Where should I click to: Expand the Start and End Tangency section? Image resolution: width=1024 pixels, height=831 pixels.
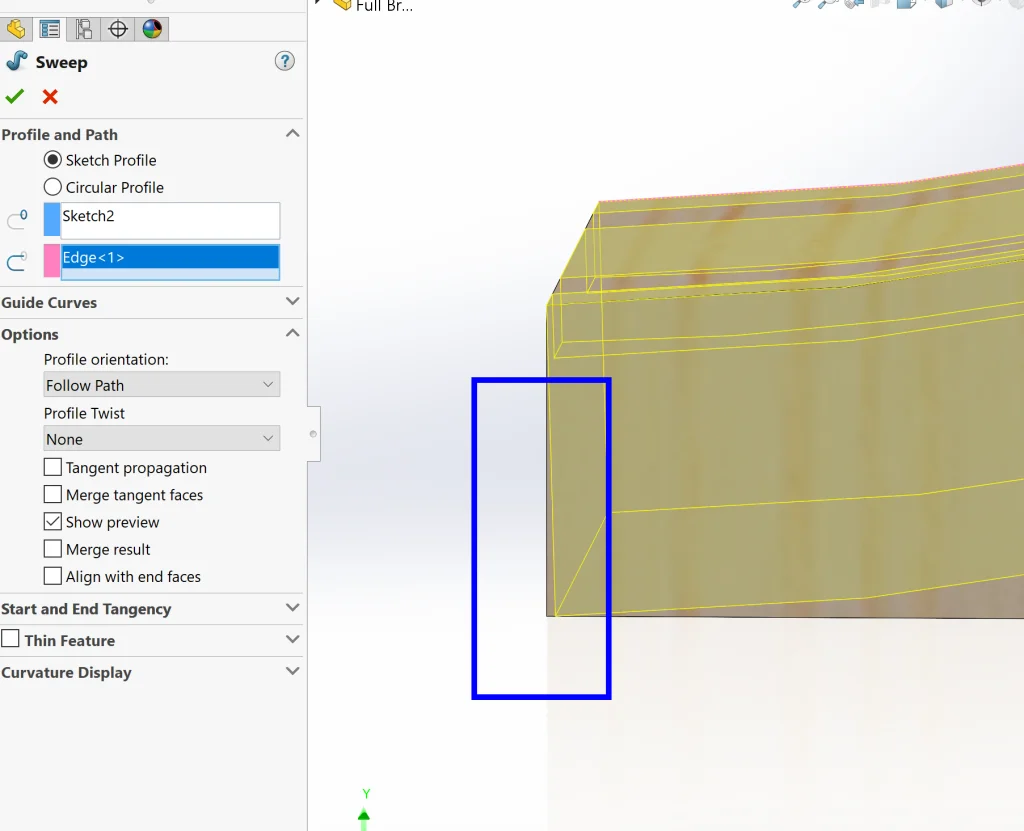click(292, 608)
